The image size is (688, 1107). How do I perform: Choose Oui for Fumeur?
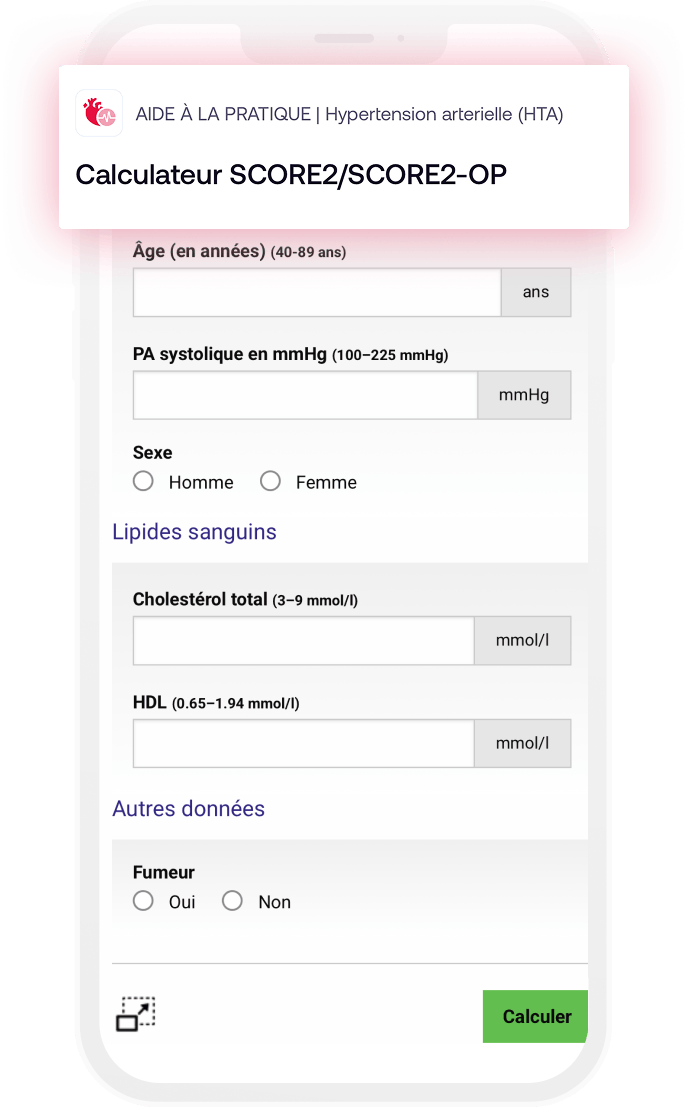pos(143,901)
